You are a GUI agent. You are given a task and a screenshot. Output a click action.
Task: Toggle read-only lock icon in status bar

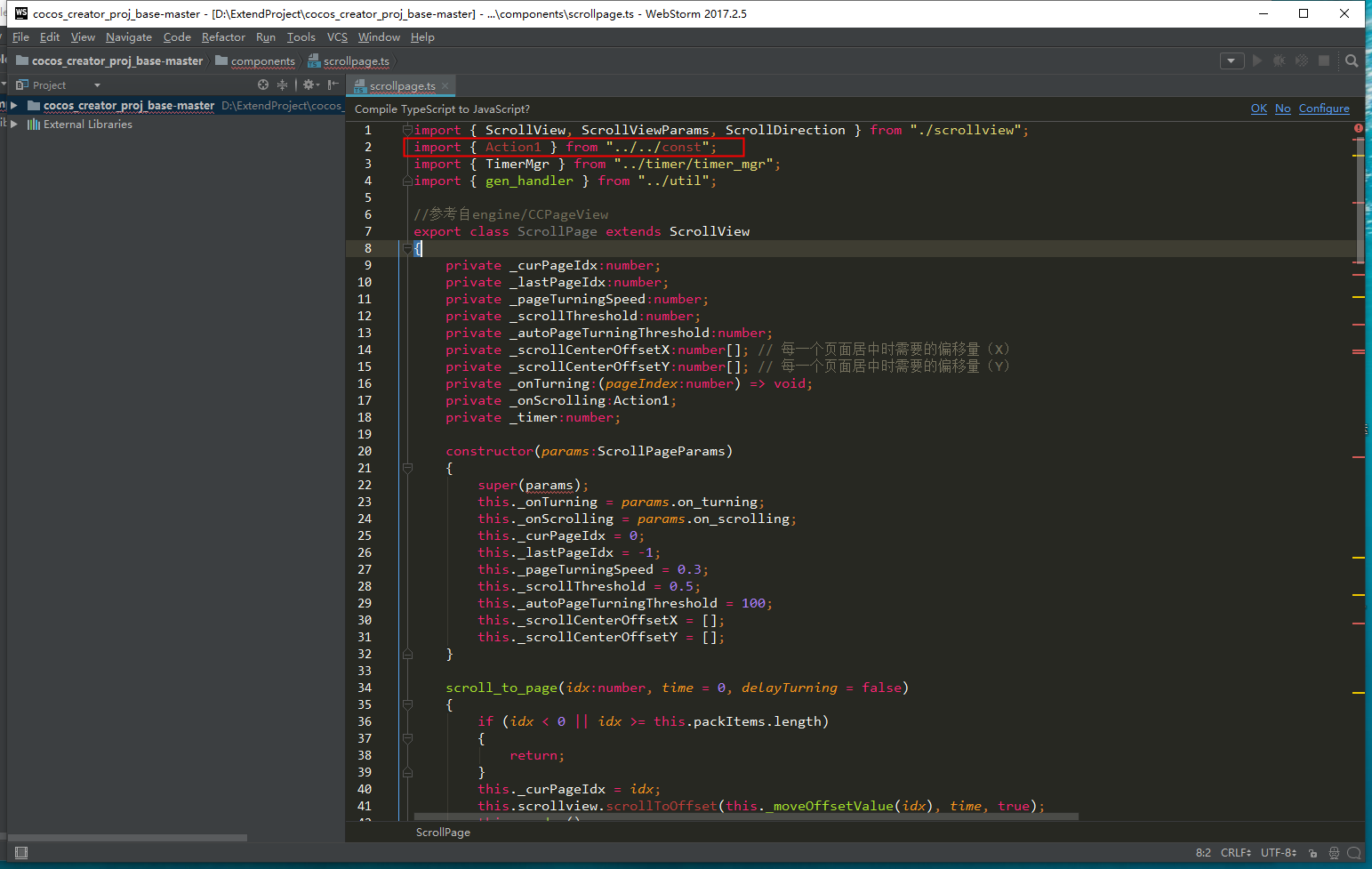(x=1312, y=853)
